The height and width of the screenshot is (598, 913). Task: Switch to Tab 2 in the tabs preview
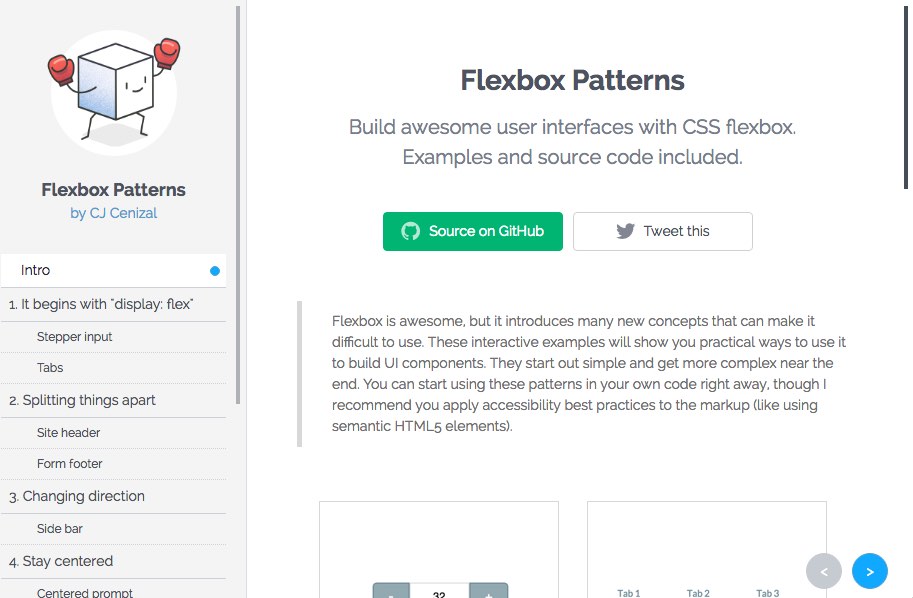point(698,592)
